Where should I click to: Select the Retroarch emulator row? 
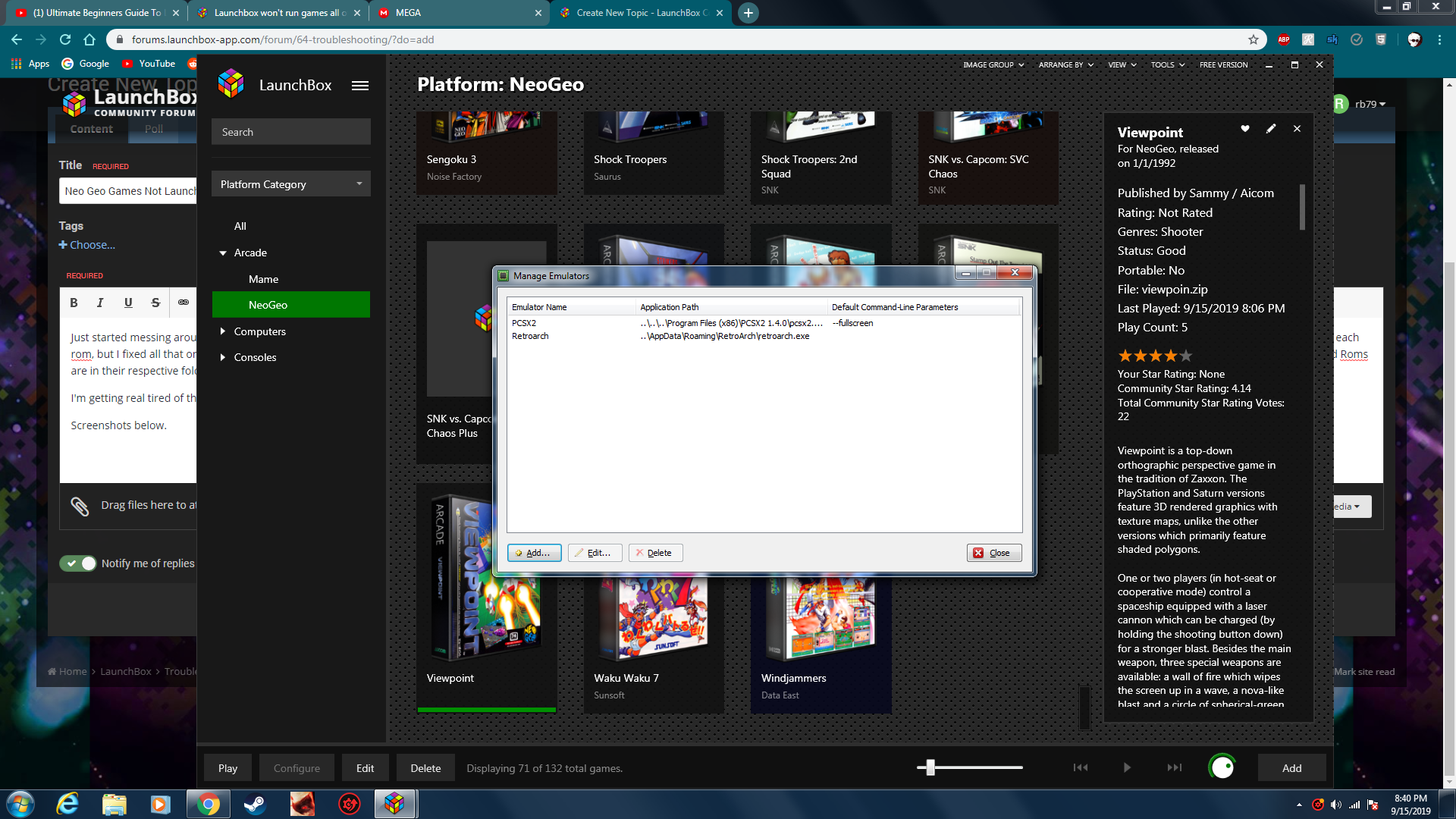764,336
